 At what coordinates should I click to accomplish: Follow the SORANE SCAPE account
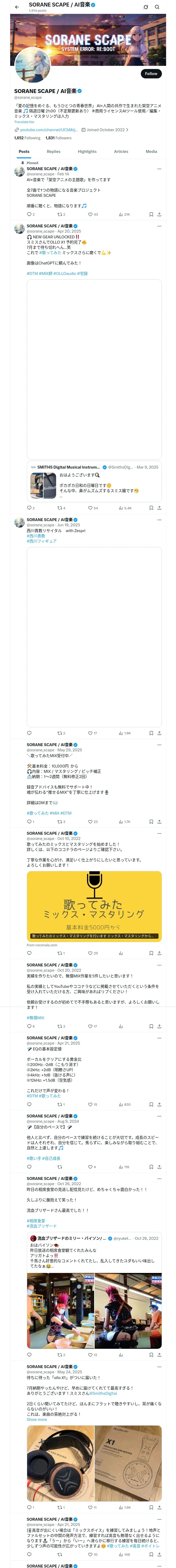tap(151, 74)
